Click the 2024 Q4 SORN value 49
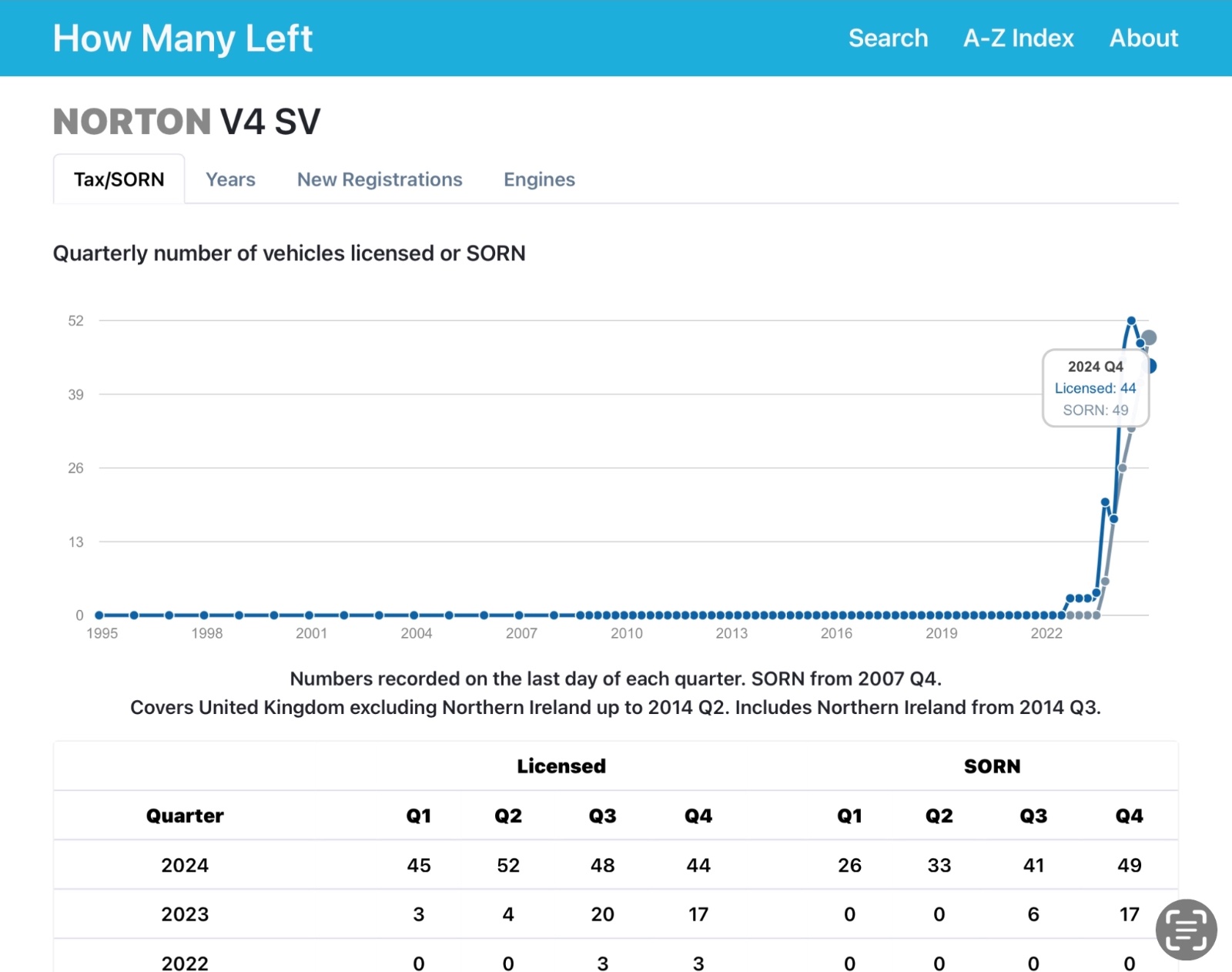The height and width of the screenshot is (972, 1232). (x=1129, y=865)
